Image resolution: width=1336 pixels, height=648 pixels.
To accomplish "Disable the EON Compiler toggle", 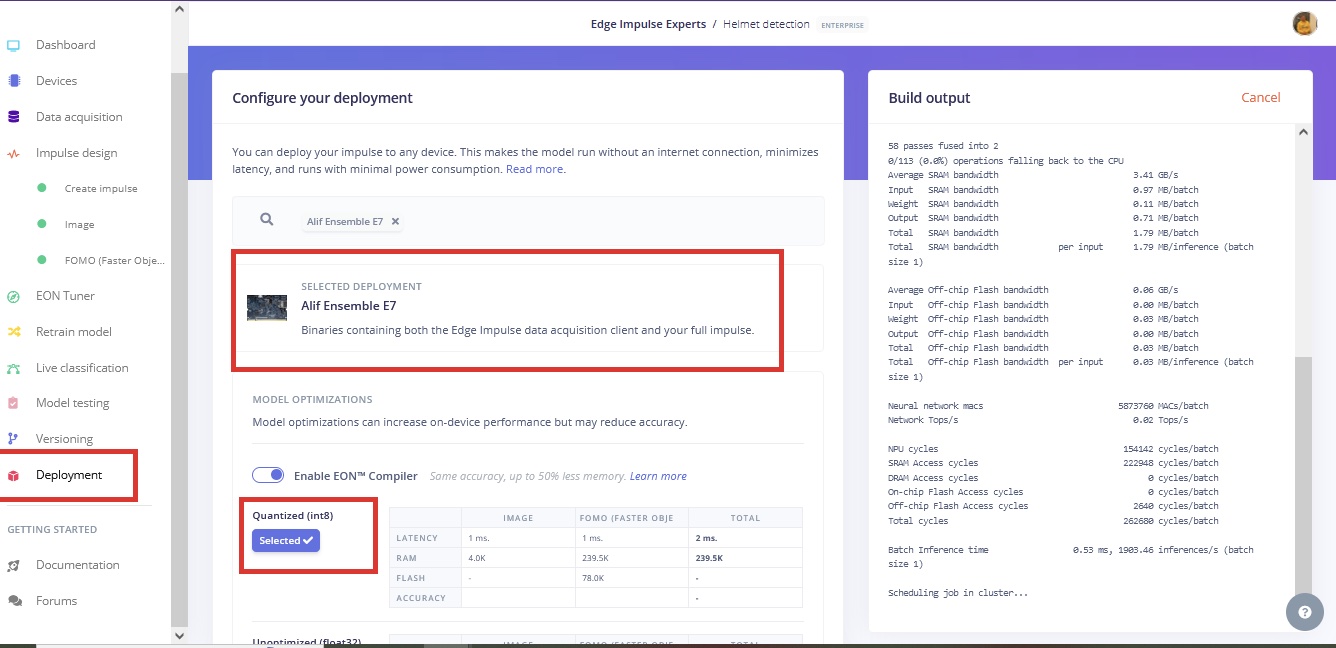I will pyautogui.click(x=268, y=475).
